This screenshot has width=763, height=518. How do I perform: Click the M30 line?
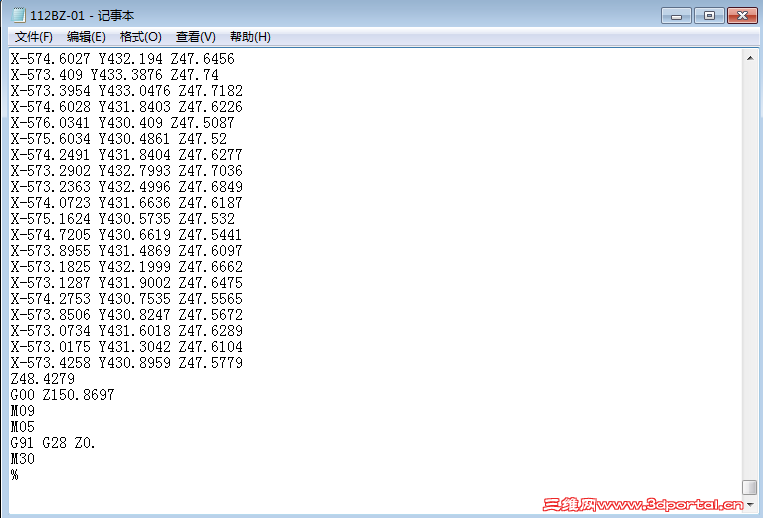(x=23, y=459)
